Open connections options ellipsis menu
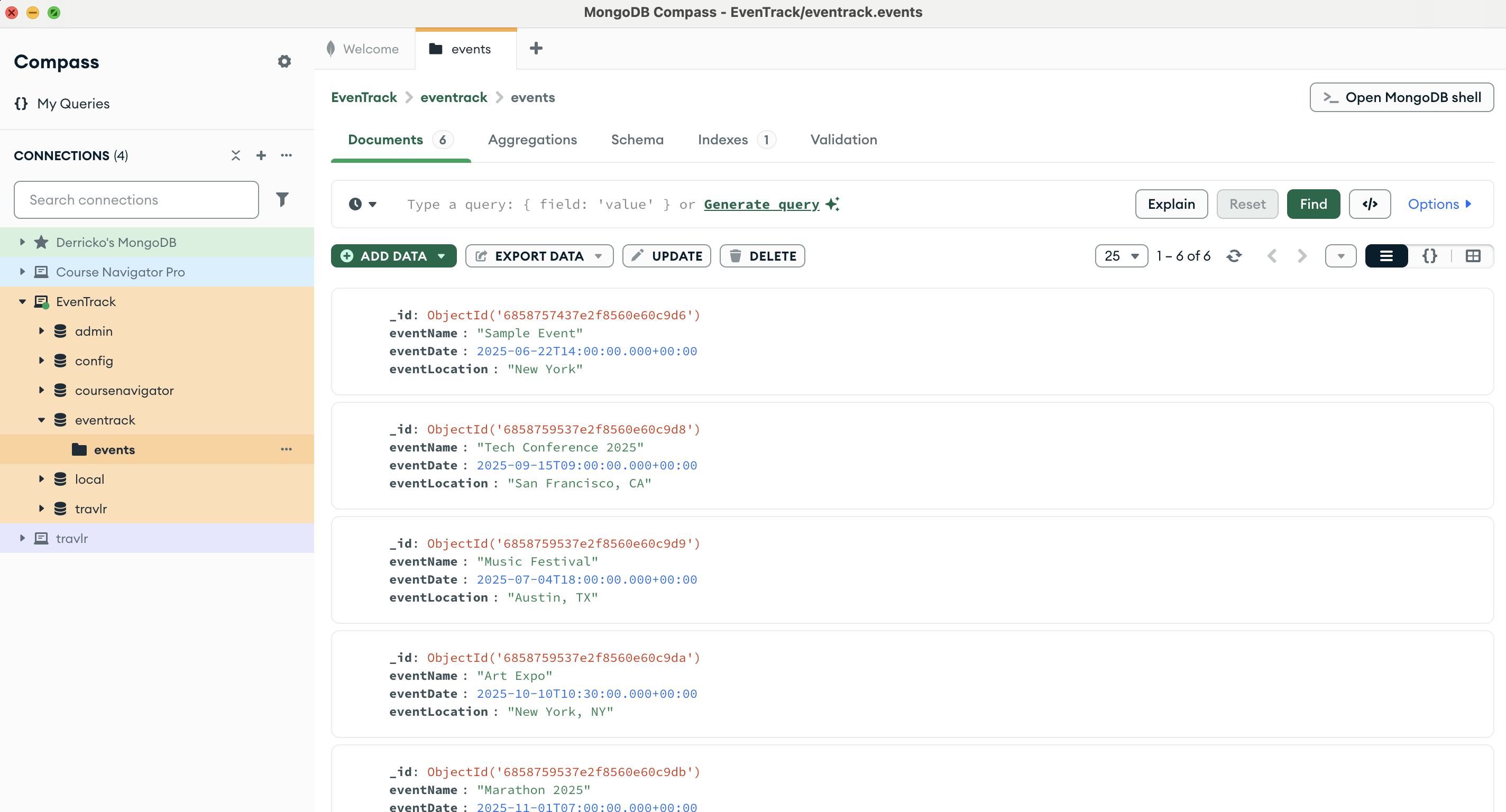 click(286, 155)
